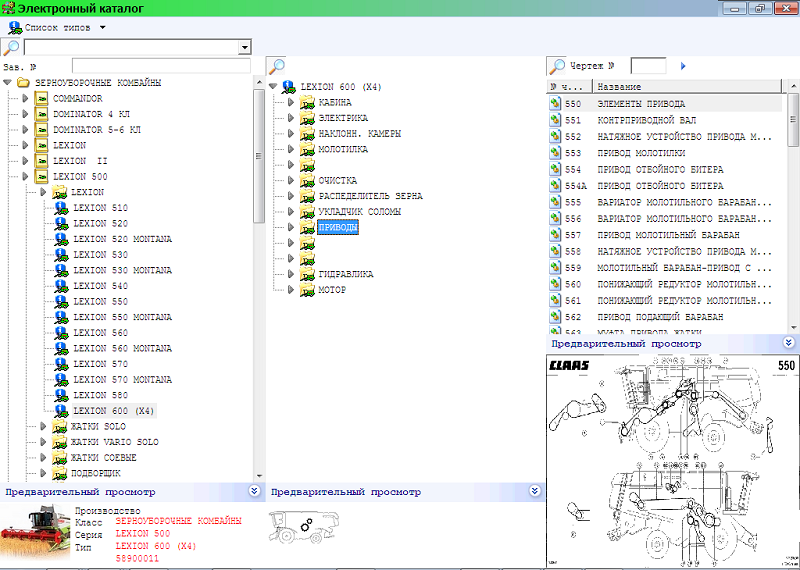Select the МОТОР group
This screenshot has height=570, width=800.
332,290
